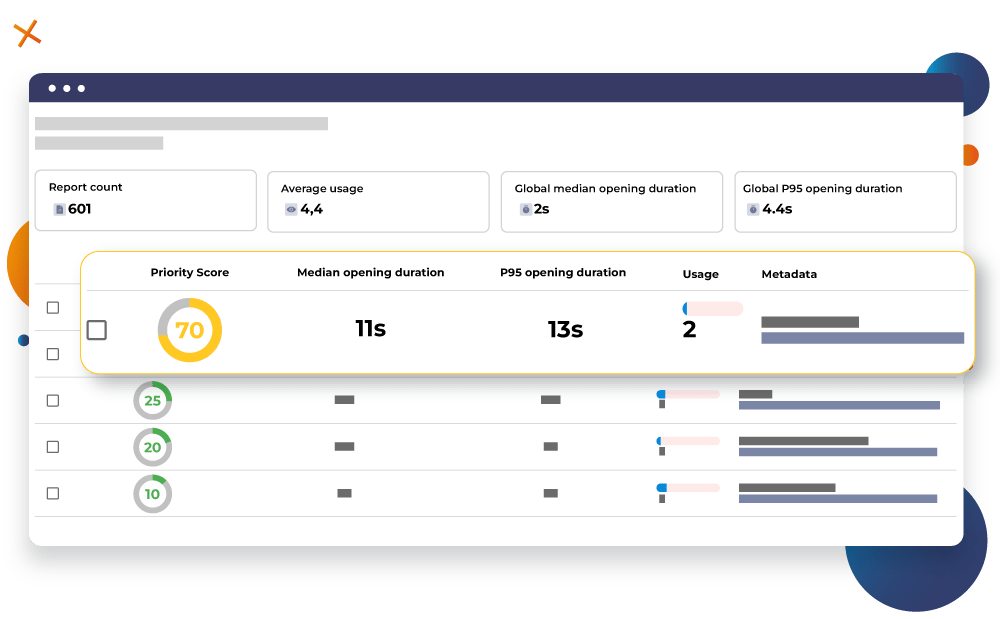
Task: Tick the checkbox in the score 70 row
Action: pos(96,330)
